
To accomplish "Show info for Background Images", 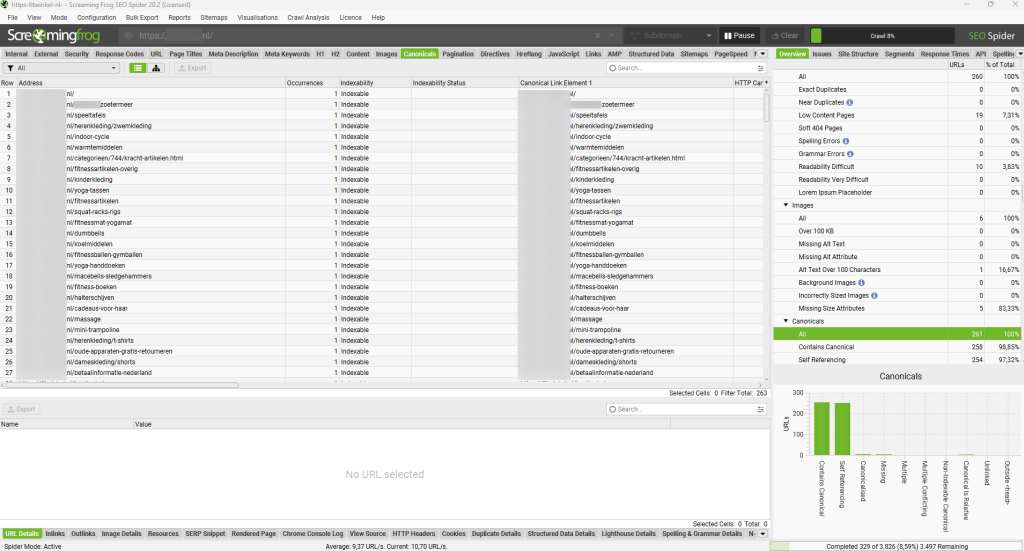I will 861,283.
